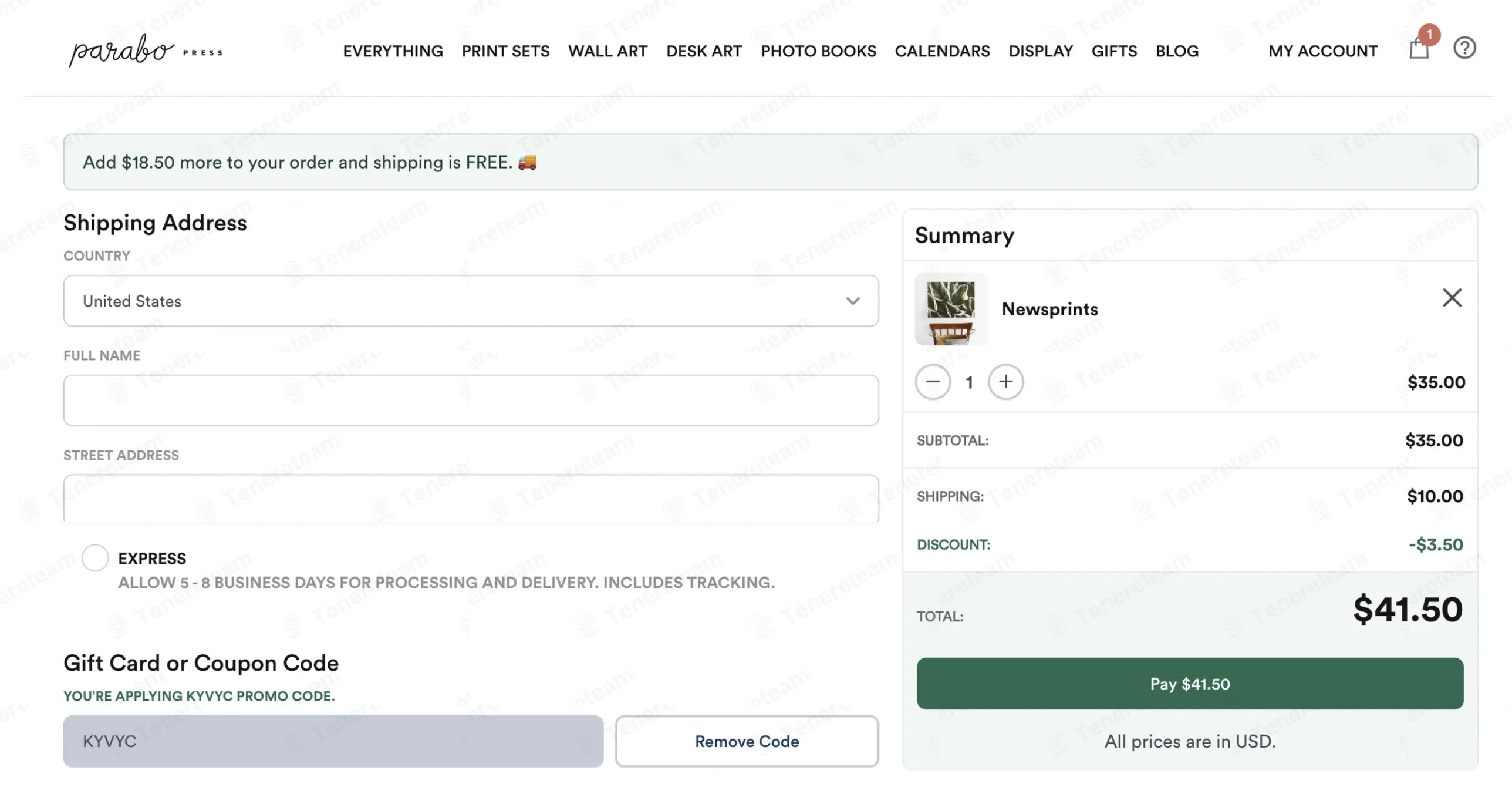Click the Newsprints product name
Viewport: 1512px width, 787px height.
[x=1049, y=309]
